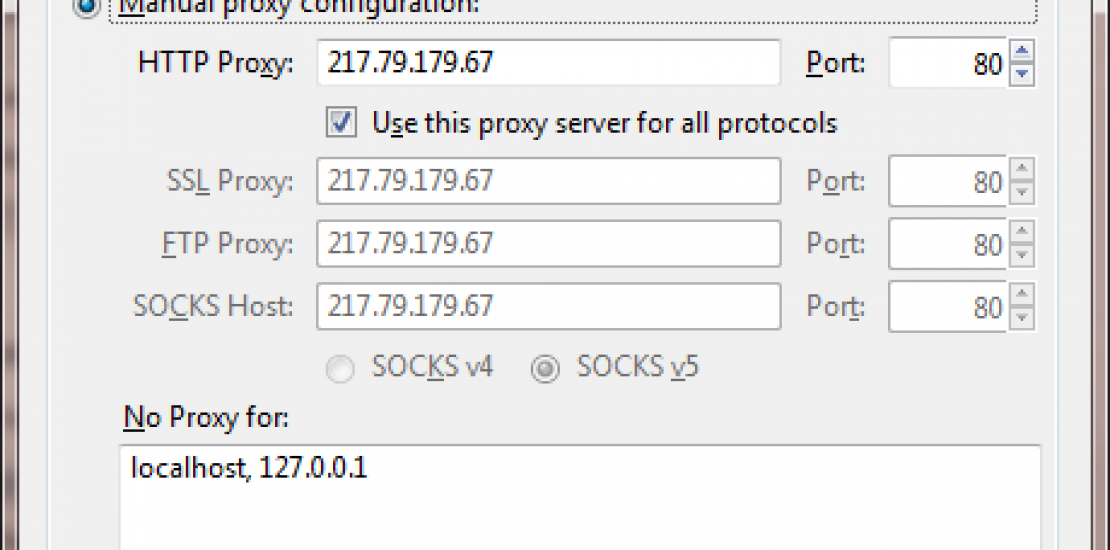Click FTP Proxy port down arrow

tap(1022, 255)
